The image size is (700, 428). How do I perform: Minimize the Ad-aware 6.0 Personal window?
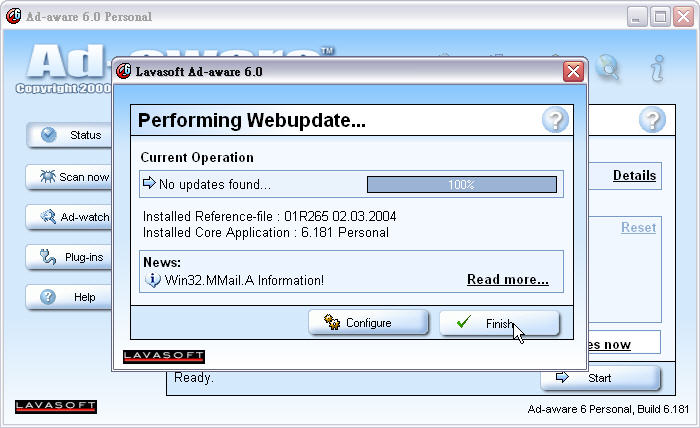(637, 17)
